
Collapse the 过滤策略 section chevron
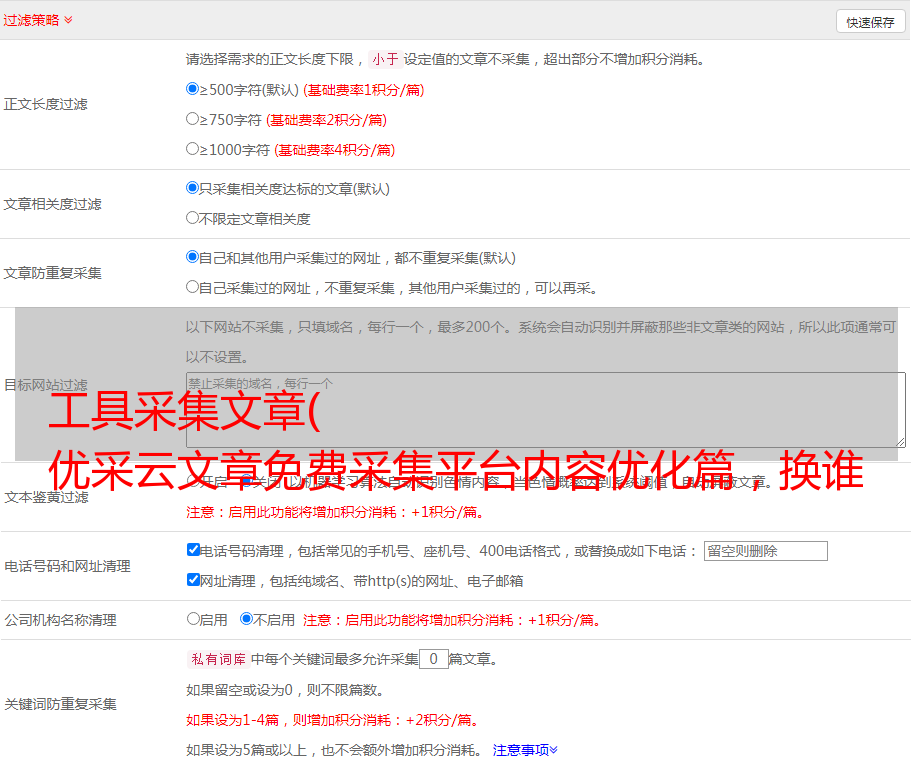(68, 20)
